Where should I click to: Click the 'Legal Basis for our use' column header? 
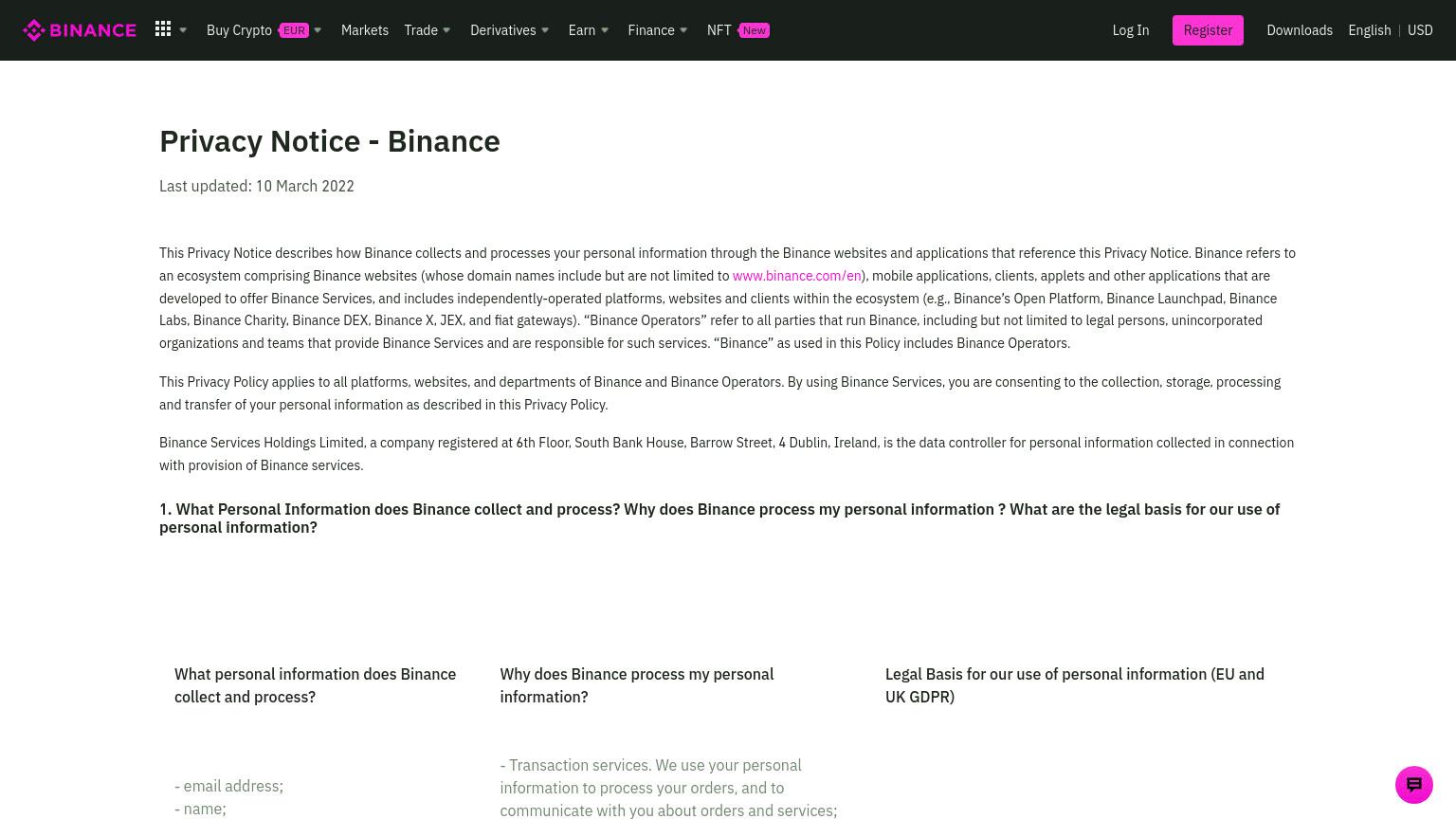1075,685
